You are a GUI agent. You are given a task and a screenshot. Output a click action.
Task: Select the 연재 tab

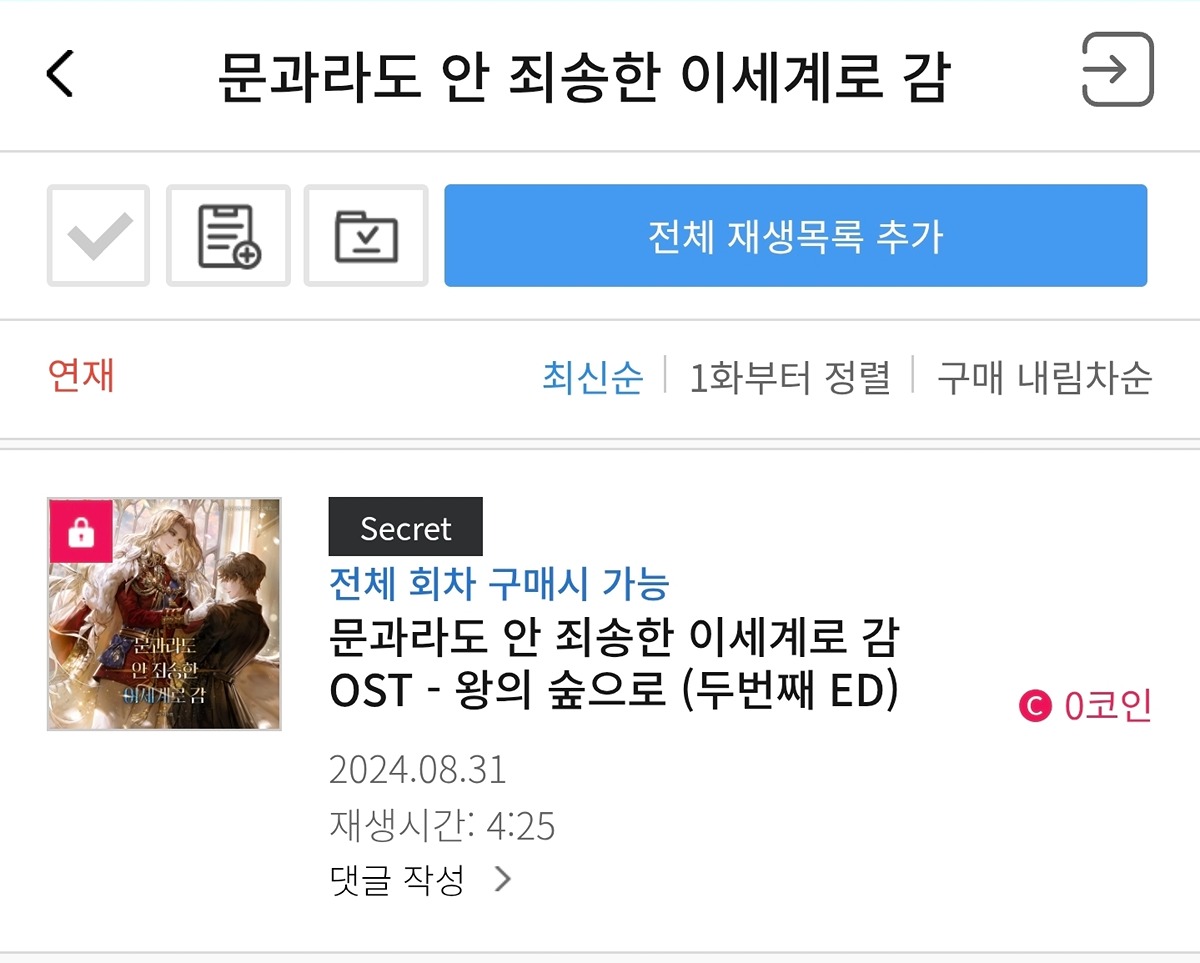(81, 376)
